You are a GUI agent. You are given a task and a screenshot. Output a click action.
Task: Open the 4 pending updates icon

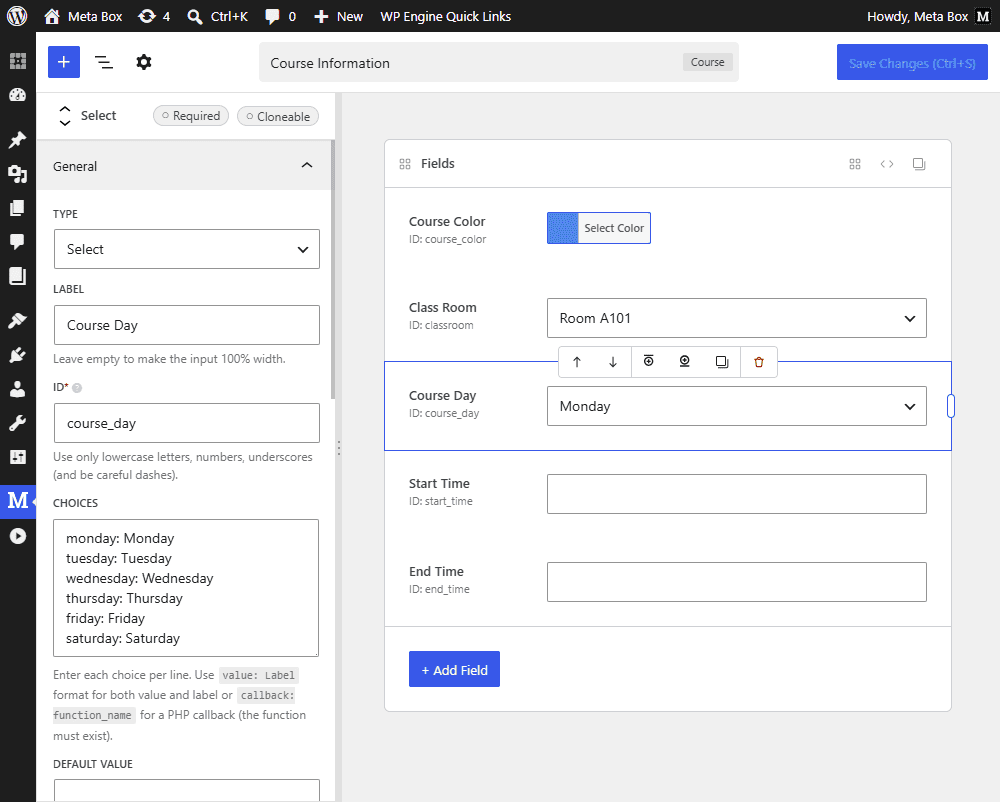[154, 16]
